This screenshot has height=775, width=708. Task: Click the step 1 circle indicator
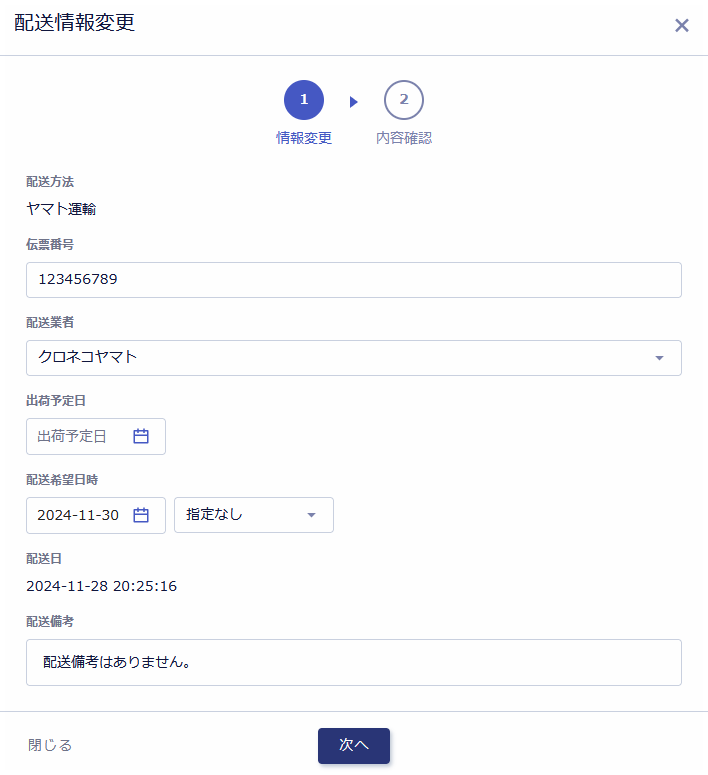[304, 100]
